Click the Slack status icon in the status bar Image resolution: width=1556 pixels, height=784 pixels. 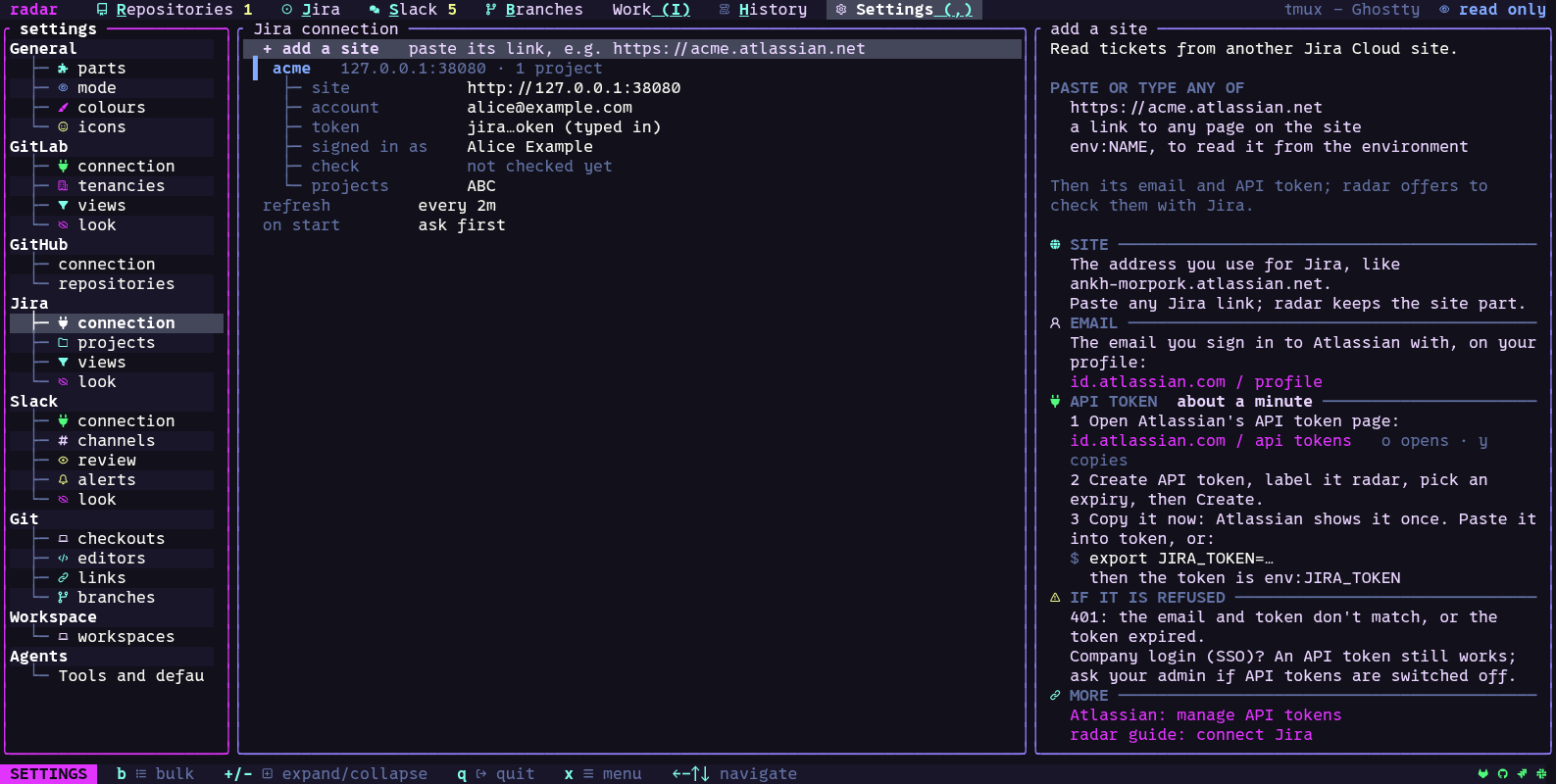[1541, 774]
